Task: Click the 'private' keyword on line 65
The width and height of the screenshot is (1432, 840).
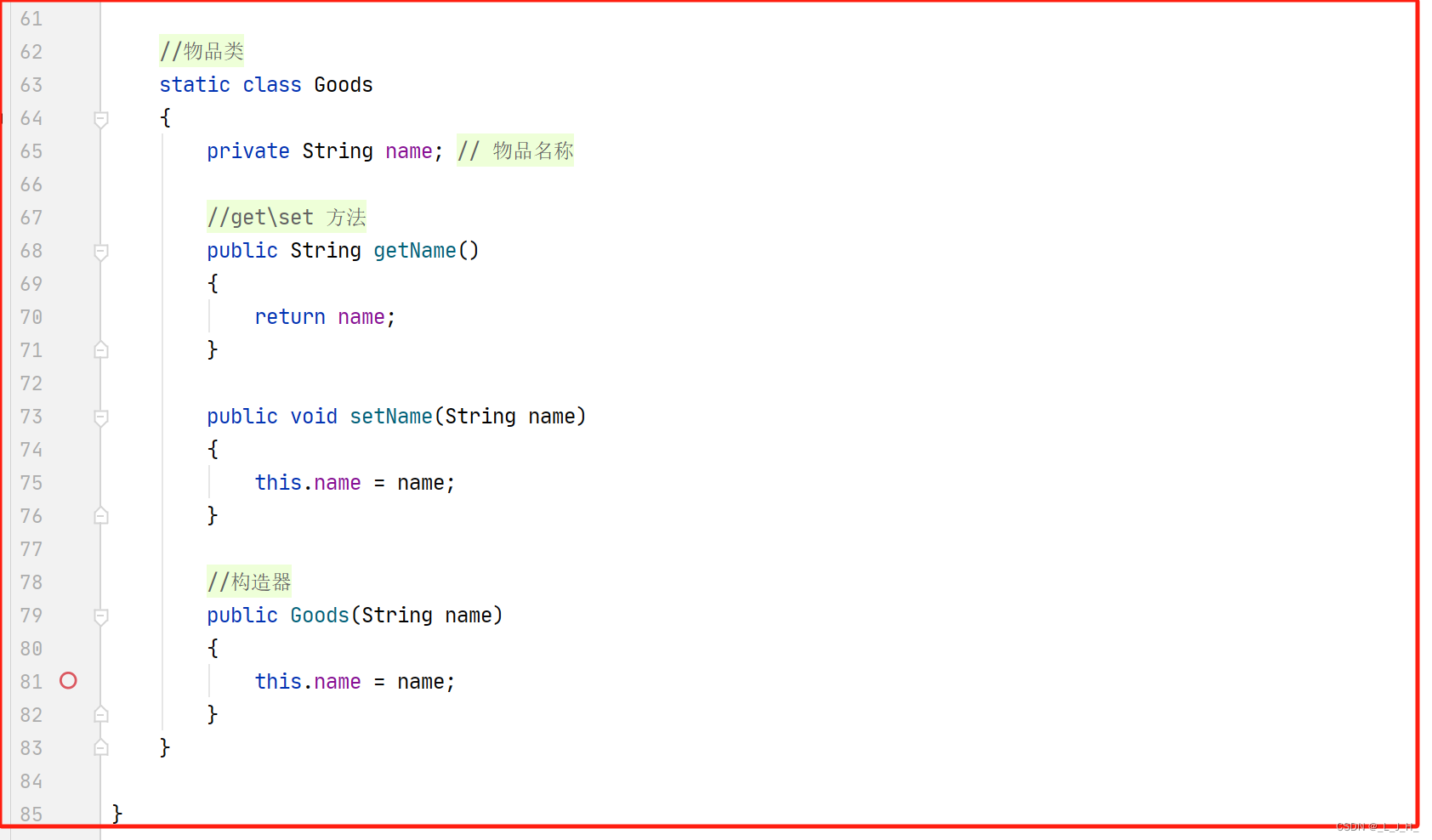Action: tap(248, 151)
